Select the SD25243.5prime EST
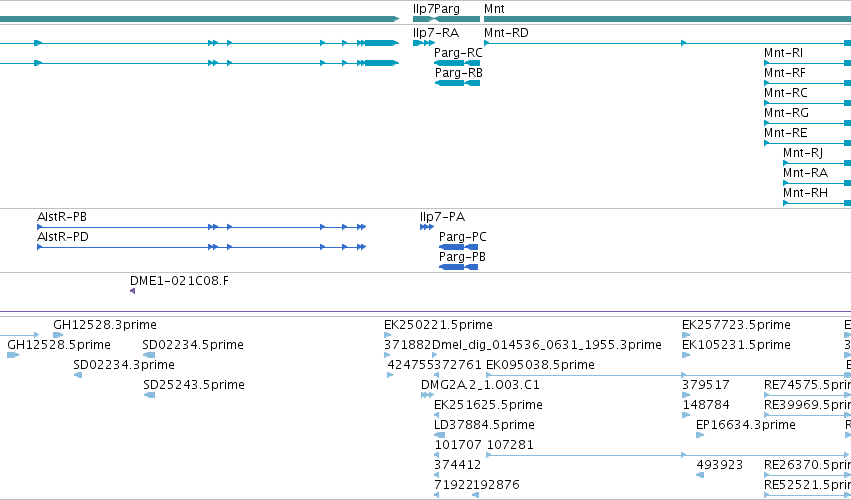 point(194,385)
